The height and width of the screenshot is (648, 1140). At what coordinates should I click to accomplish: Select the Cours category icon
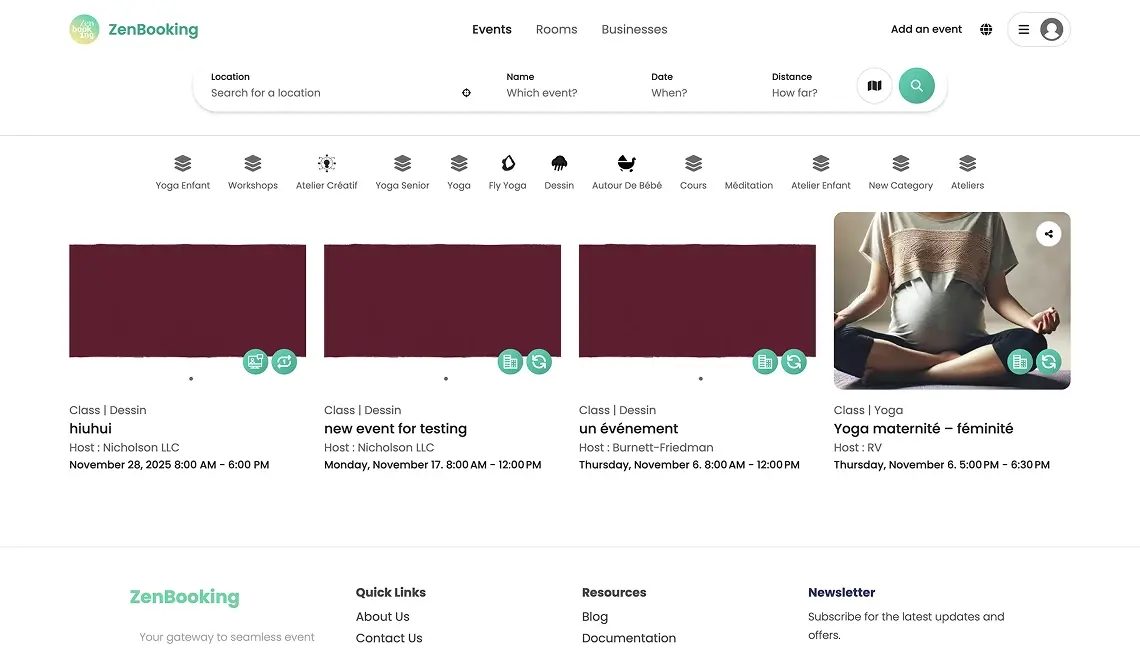(x=693, y=163)
